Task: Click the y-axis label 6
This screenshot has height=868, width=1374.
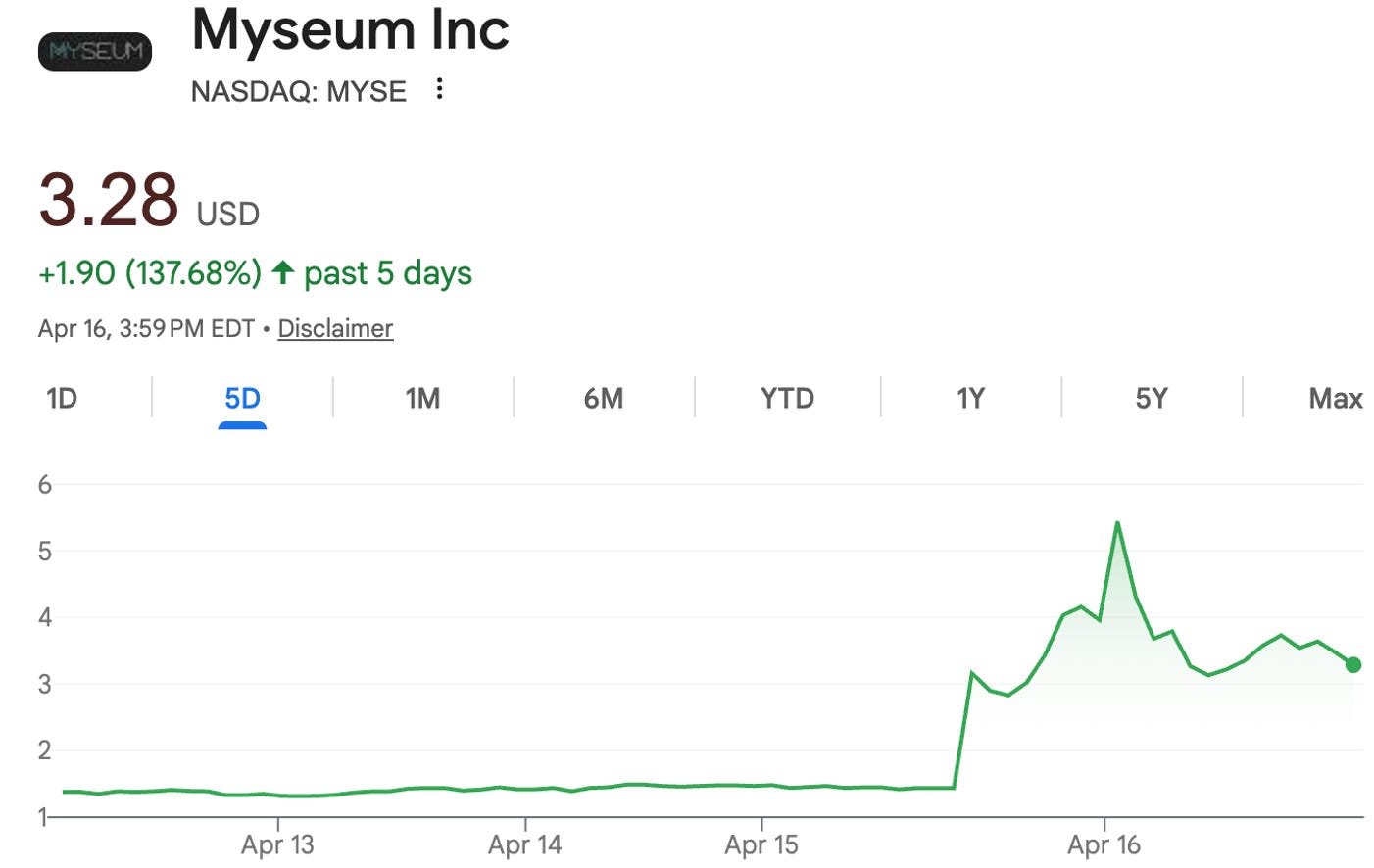Action: [x=44, y=484]
